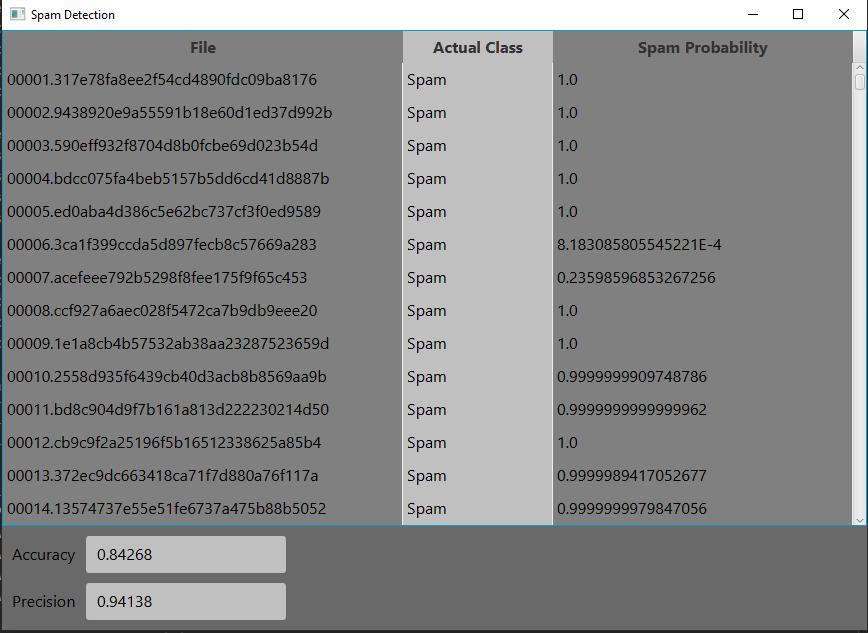Click the Precision field showing 0.94138
The image size is (868, 633).
coord(186,601)
